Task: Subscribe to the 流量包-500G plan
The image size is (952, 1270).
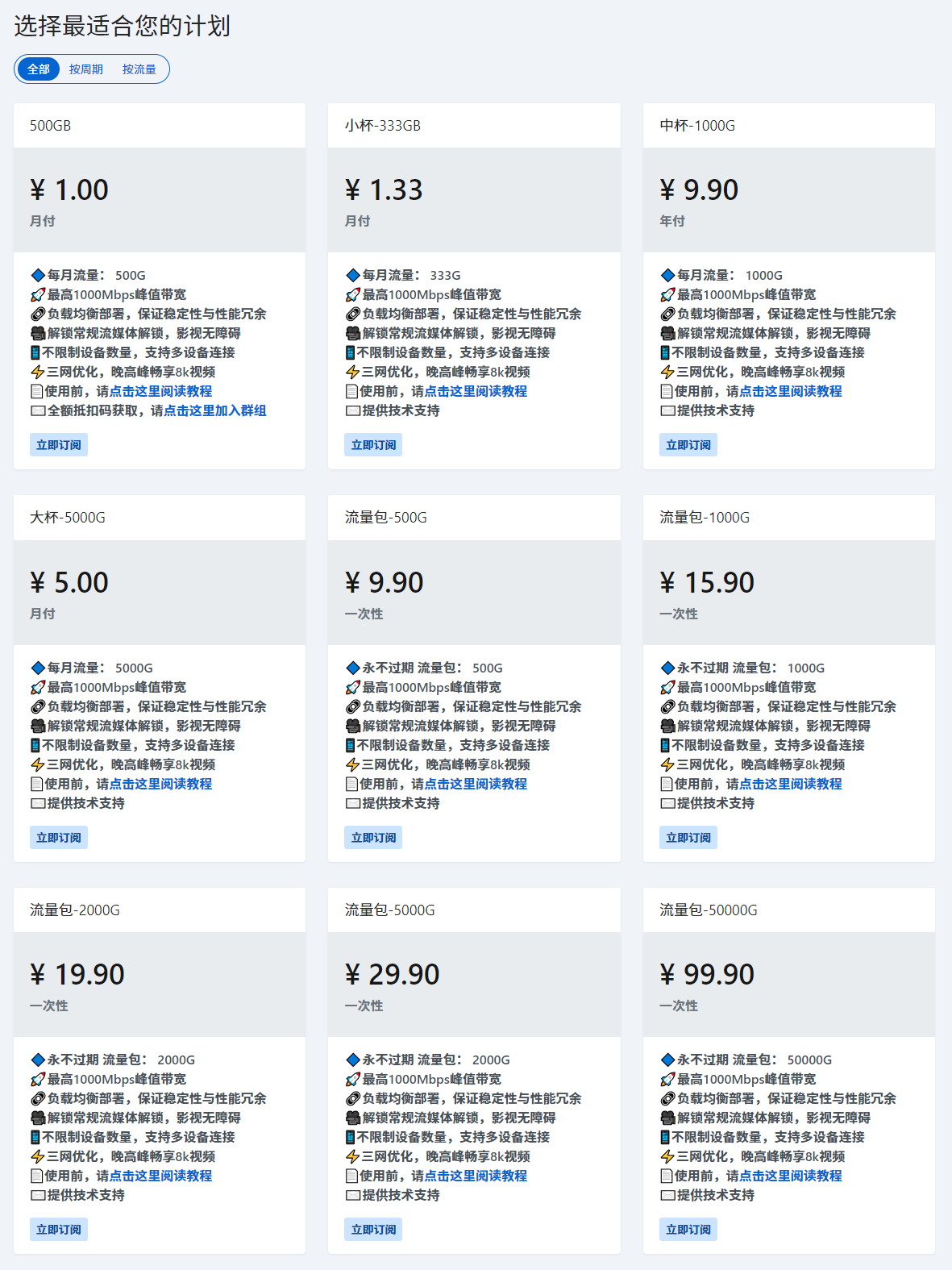Action: point(374,838)
